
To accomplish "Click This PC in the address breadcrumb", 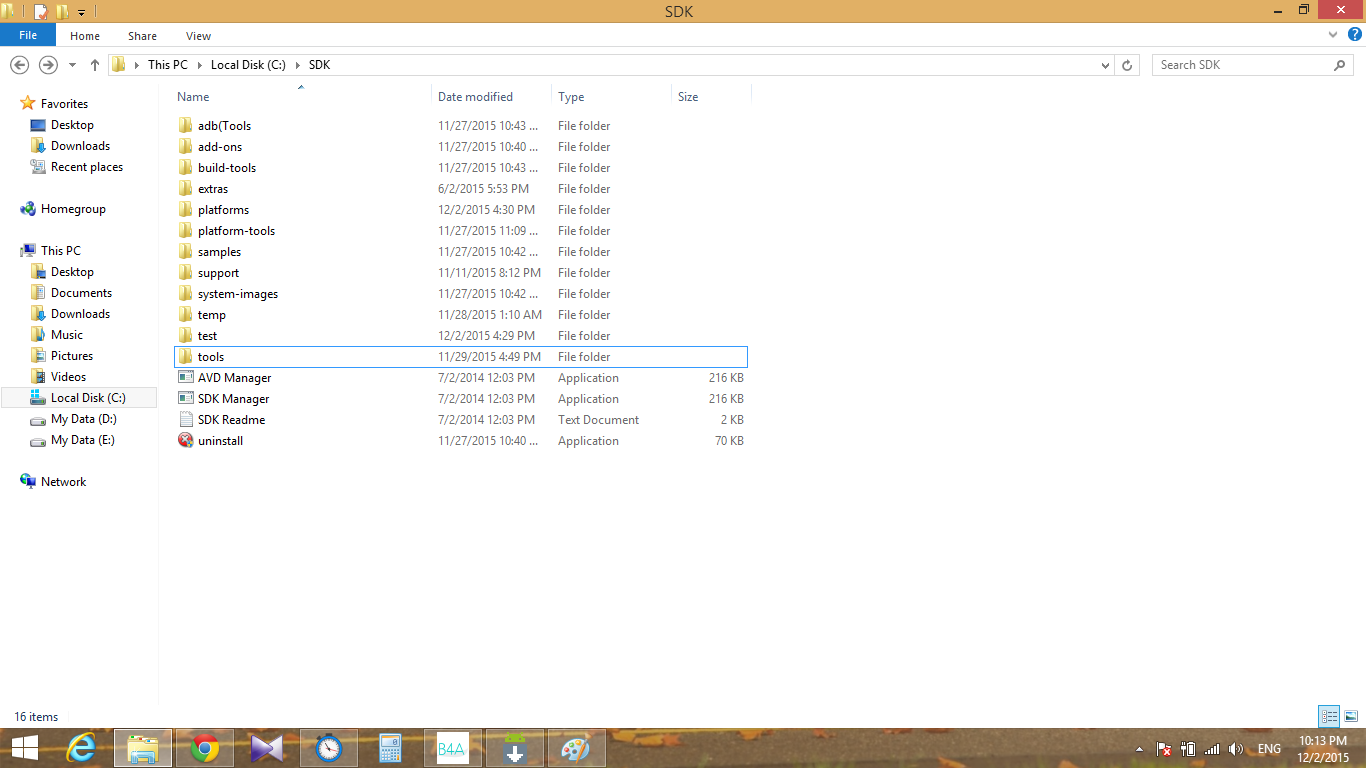I will [167, 65].
